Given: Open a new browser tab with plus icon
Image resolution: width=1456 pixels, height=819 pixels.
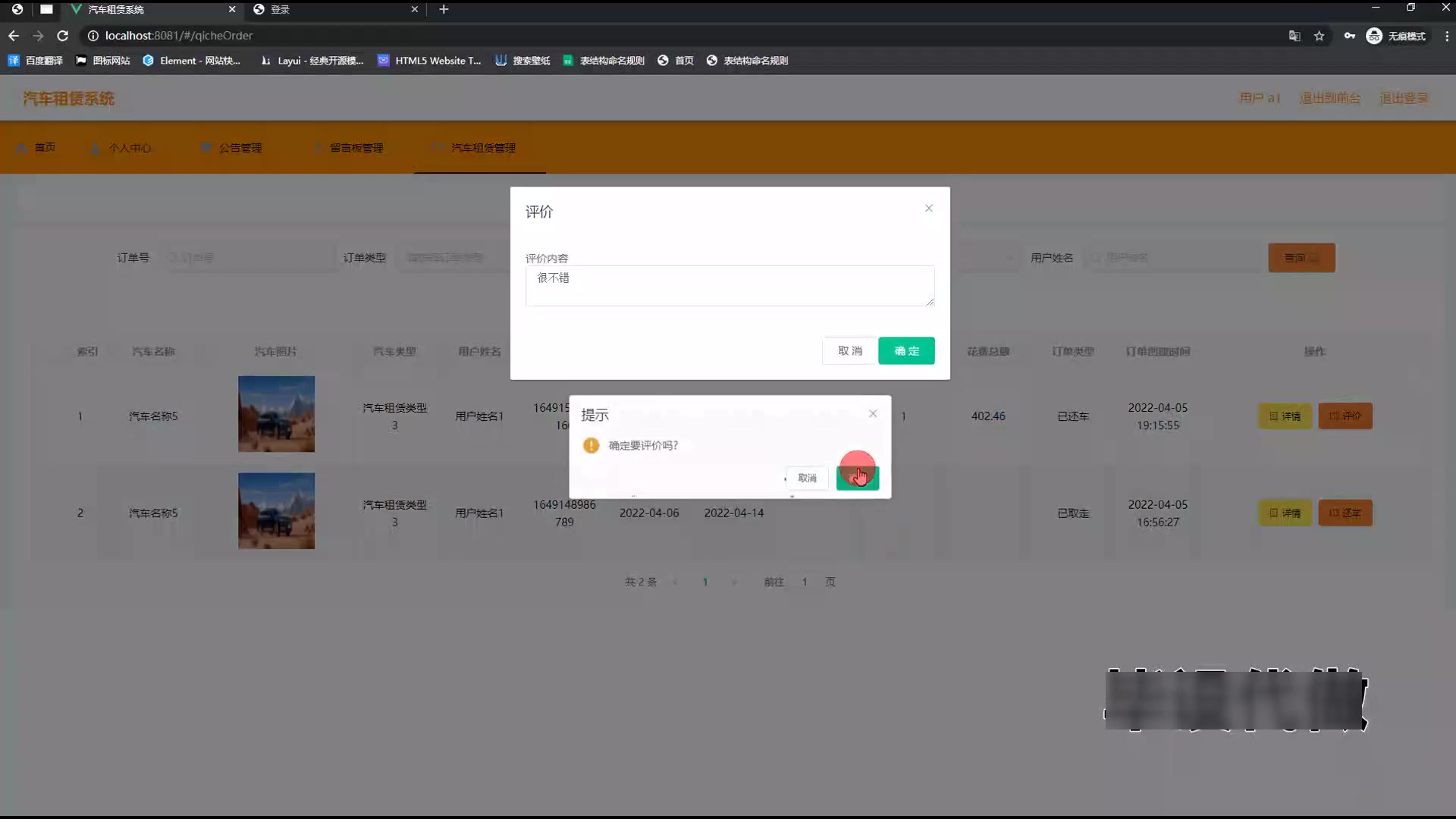Looking at the screenshot, I should coord(444,9).
